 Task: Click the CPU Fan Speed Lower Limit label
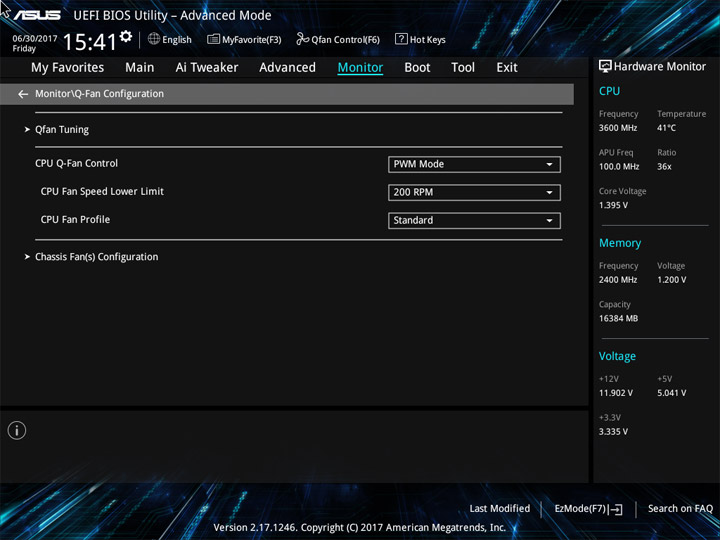click(x=102, y=191)
